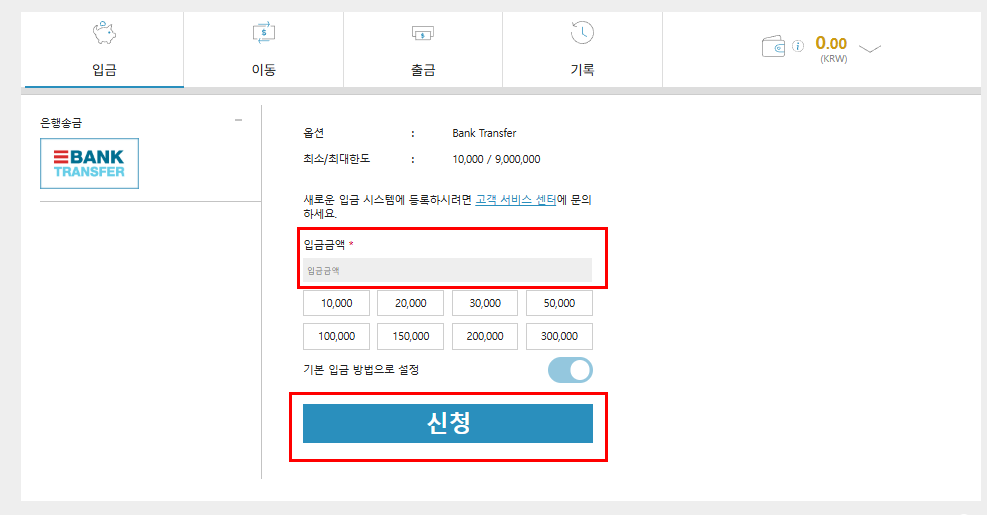
Task: Click the withdrawal cash icon
Action: (x=422, y=33)
